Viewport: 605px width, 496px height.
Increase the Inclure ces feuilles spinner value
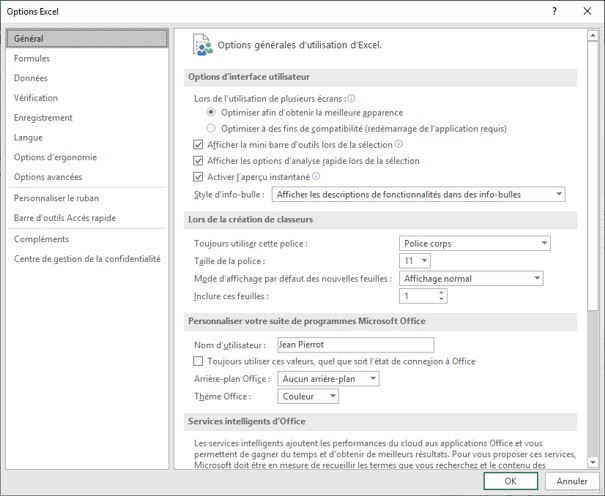[x=441, y=293]
